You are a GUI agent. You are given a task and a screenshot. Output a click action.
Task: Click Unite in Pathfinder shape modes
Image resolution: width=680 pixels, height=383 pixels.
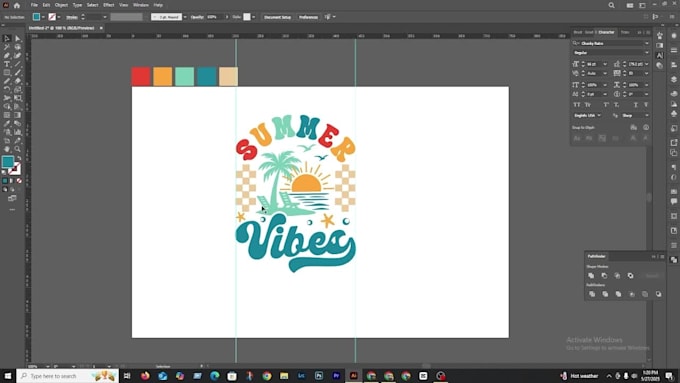coord(591,275)
